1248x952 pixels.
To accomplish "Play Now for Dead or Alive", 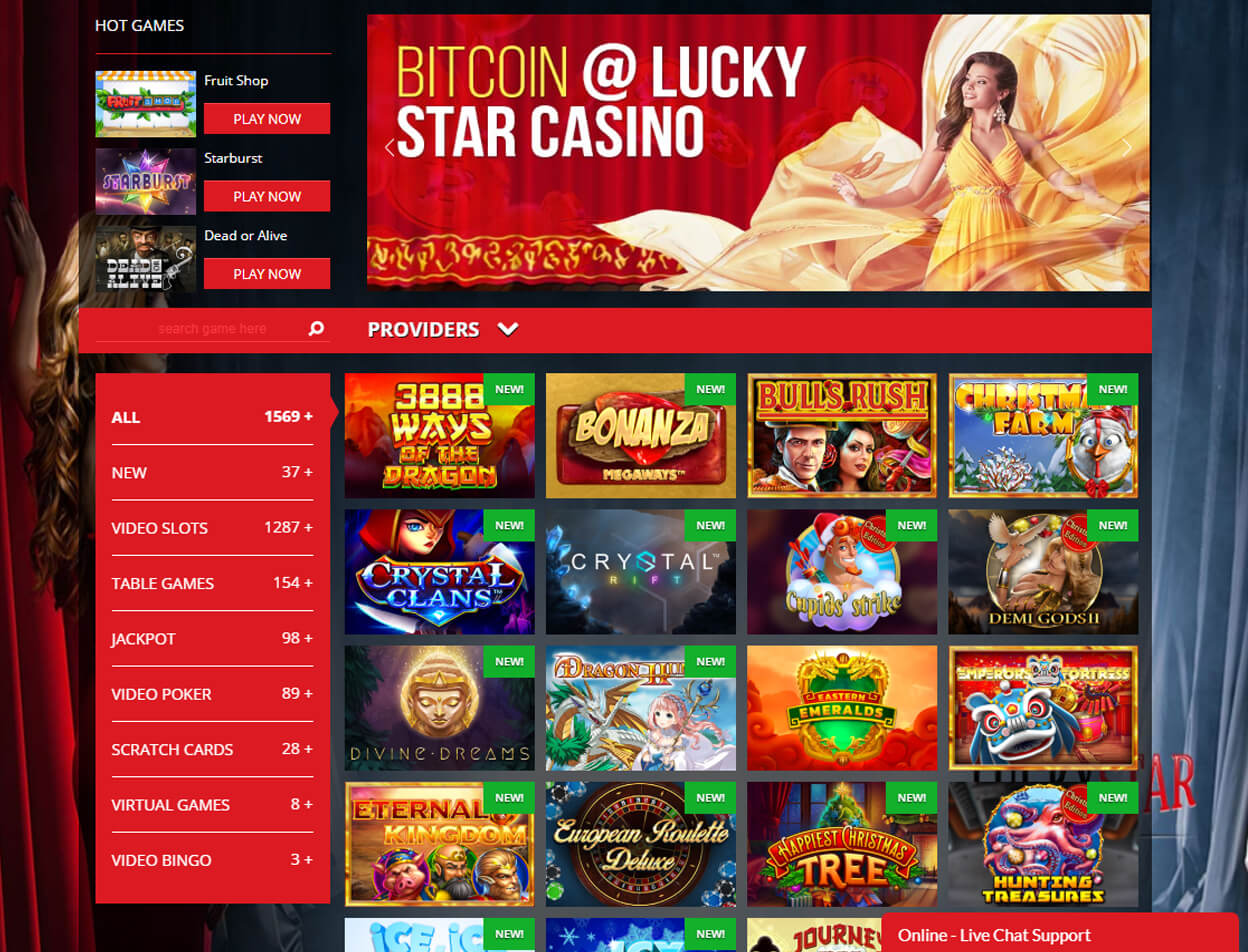I will [x=267, y=274].
